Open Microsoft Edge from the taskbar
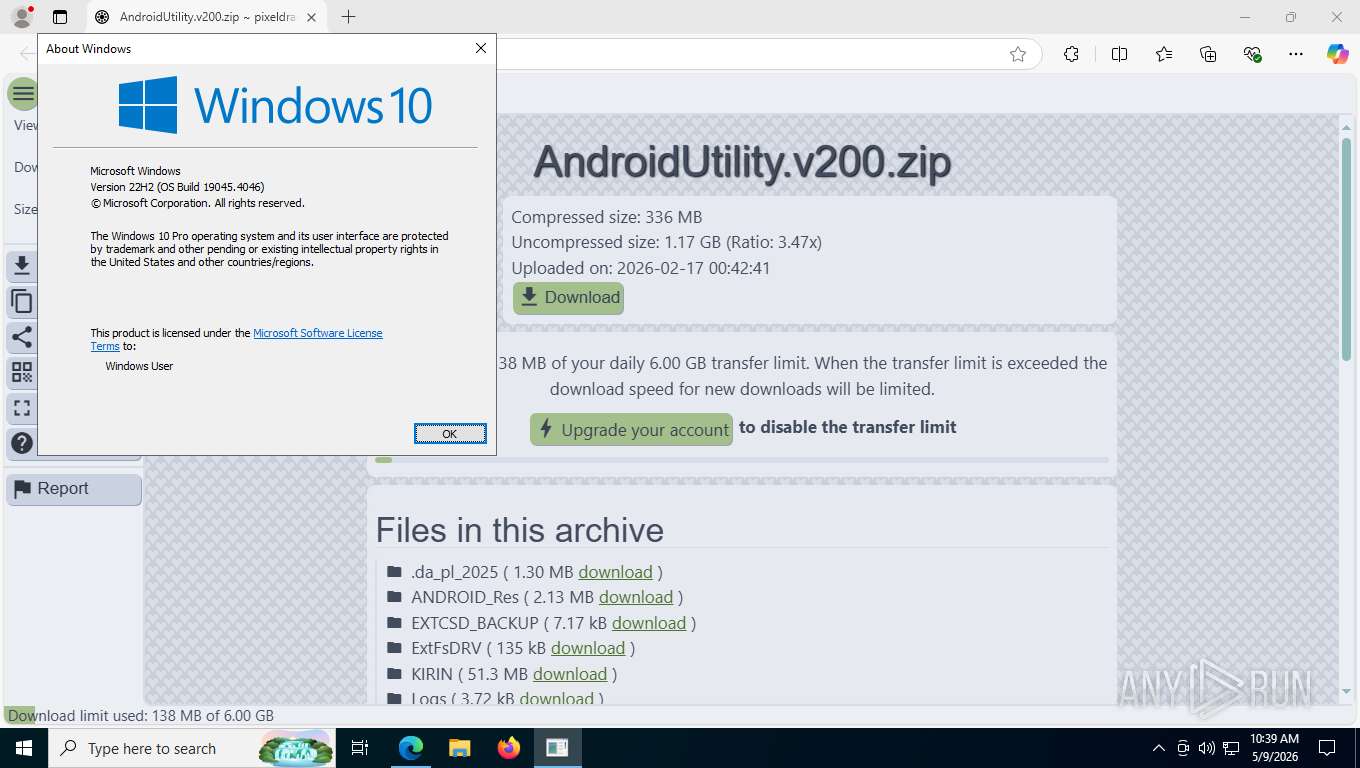Image resolution: width=1360 pixels, height=768 pixels. click(x=410, y=748)
